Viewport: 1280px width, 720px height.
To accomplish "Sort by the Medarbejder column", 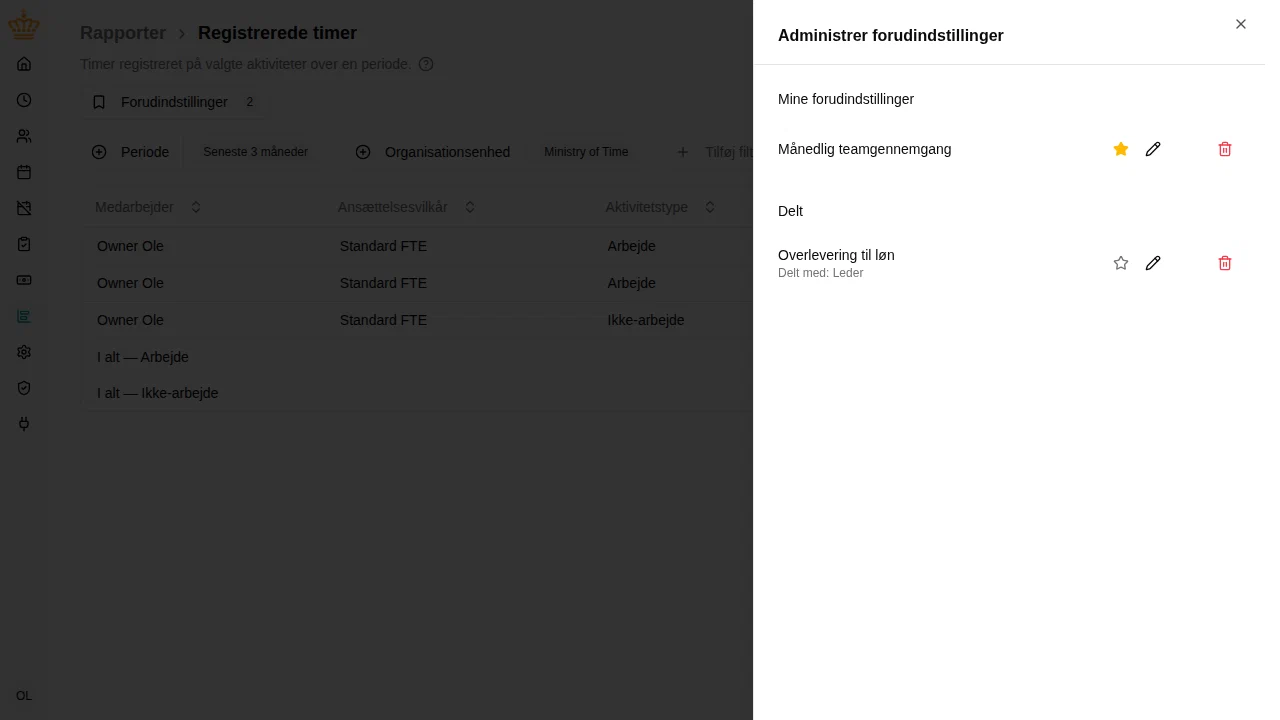I will coord(149,207).
